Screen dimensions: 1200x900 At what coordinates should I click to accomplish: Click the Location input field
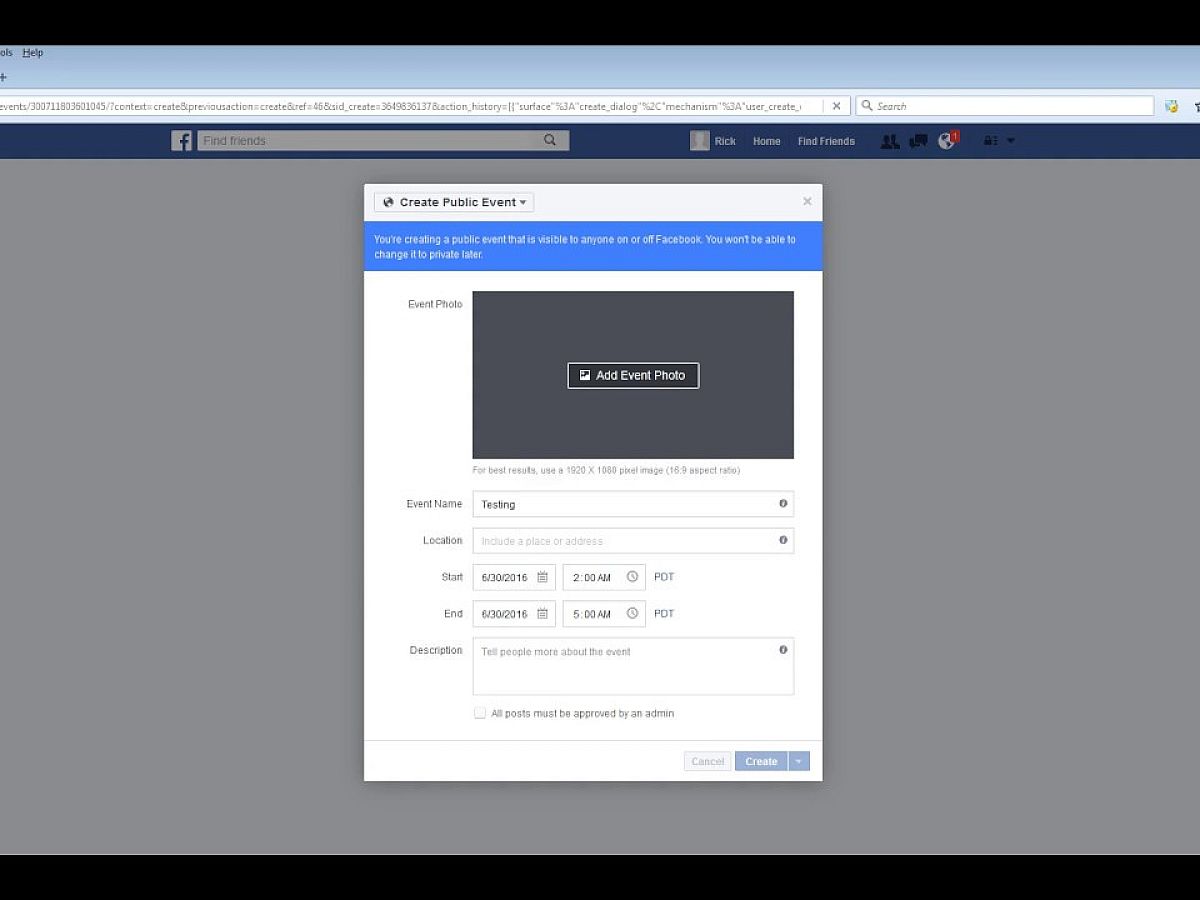point(625,541)
